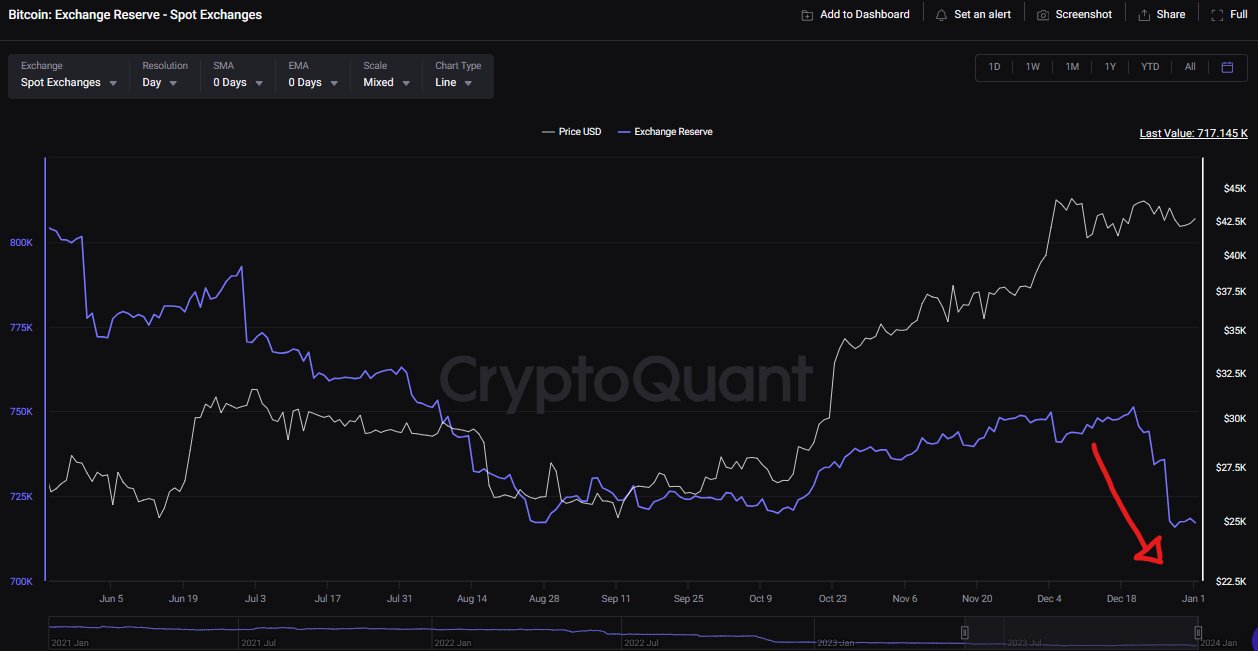Click the Jun 5 date label

click(112, 599)
